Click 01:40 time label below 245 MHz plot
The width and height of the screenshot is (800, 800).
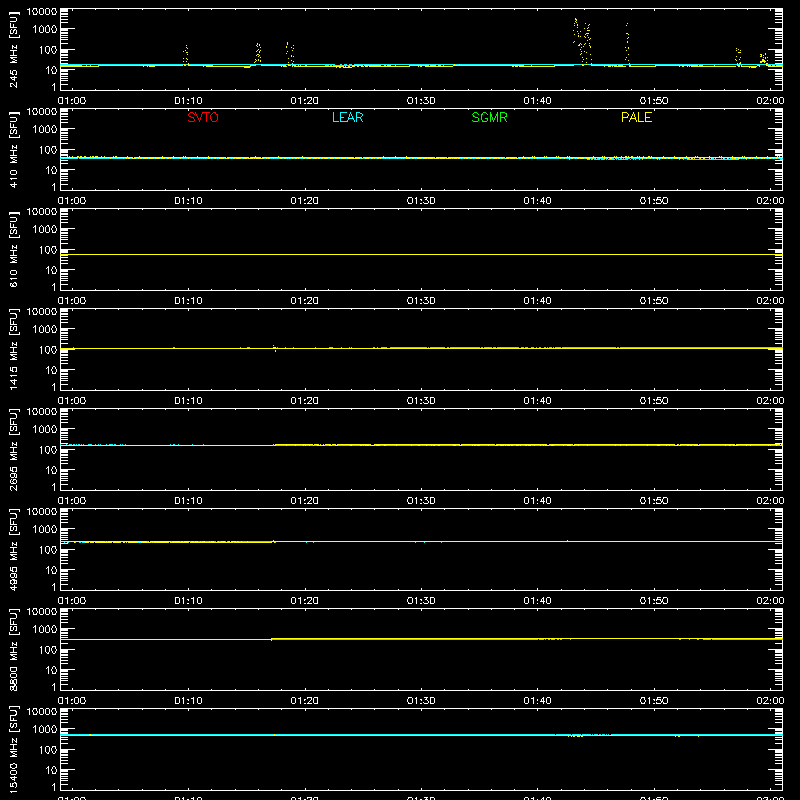[x=537, y=101]
